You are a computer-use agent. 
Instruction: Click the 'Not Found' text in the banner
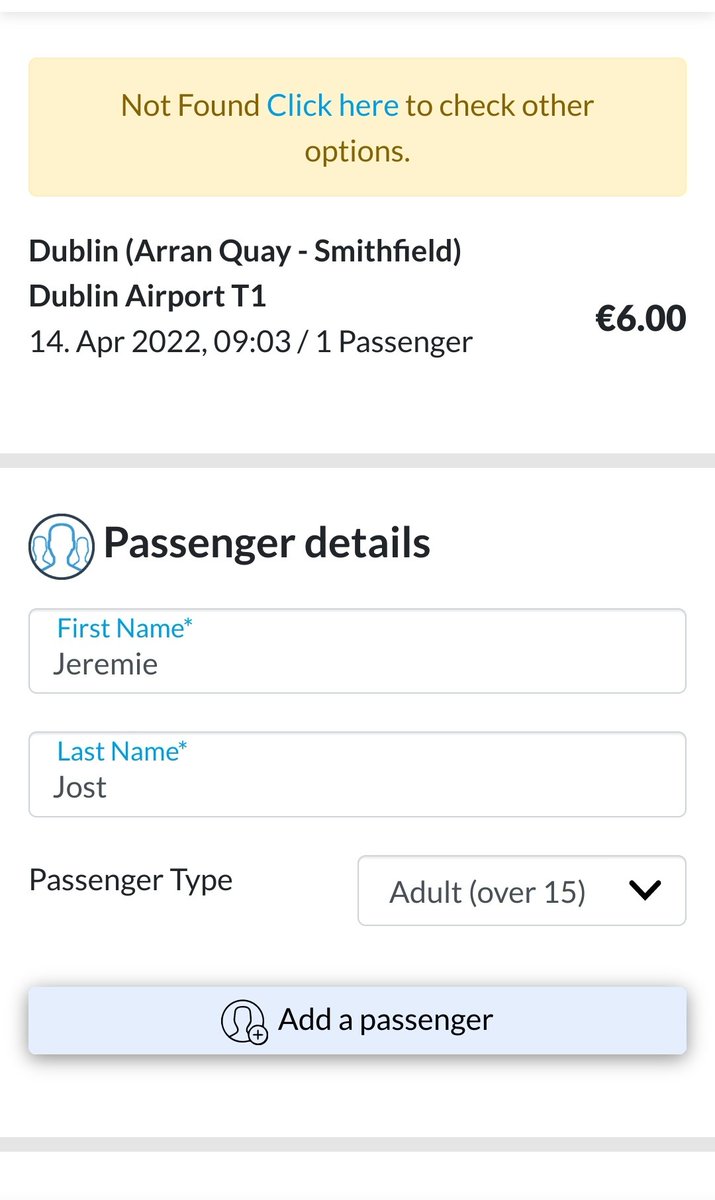[190, 105]
